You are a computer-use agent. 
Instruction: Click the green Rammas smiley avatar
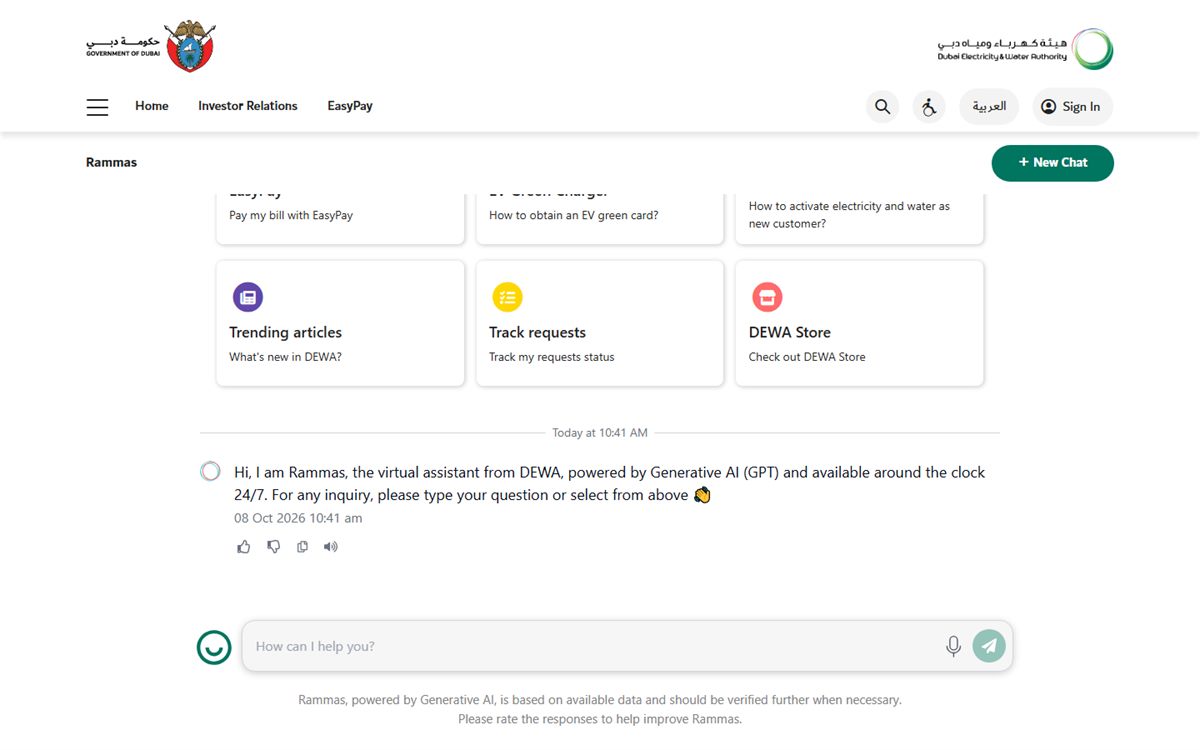(x=214, y=647)
